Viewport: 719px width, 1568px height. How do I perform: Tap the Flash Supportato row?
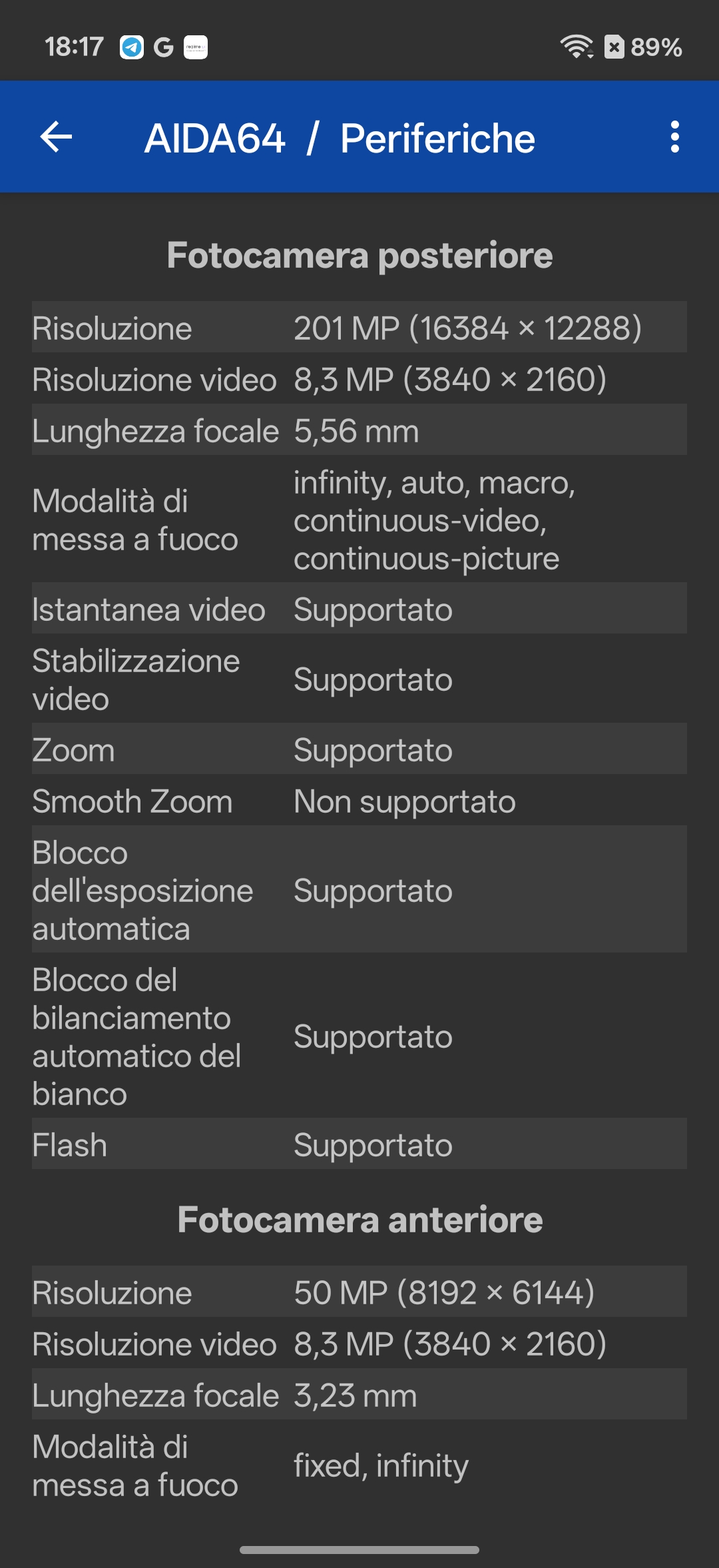pos(359,1145)
